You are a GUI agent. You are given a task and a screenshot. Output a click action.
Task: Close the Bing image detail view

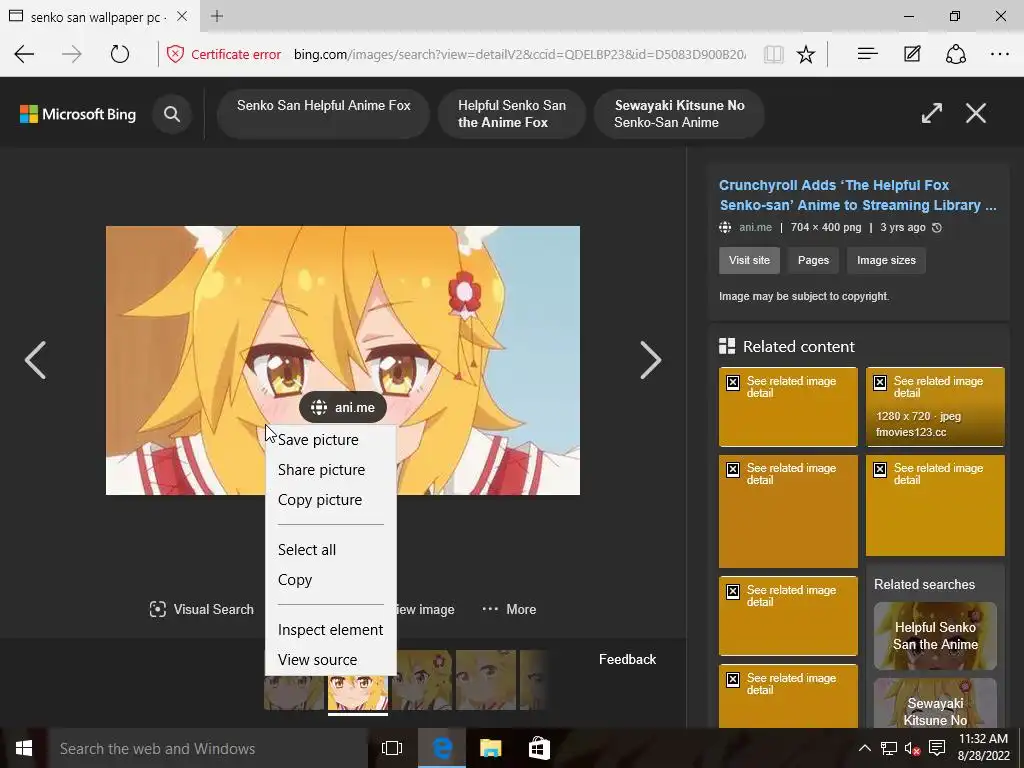point(976,113)
